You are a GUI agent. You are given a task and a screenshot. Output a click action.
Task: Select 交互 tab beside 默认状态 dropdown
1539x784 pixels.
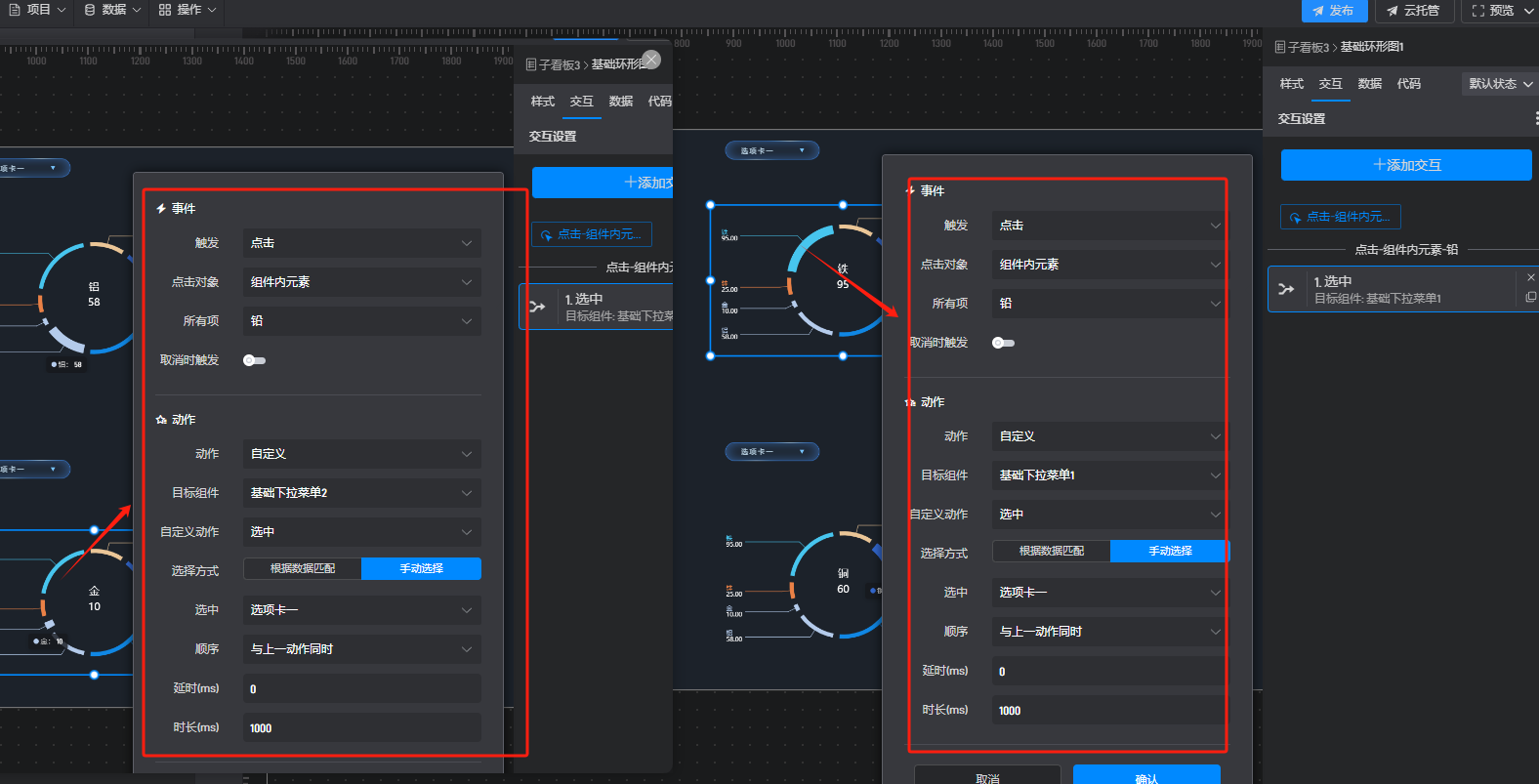point(1331,84)
